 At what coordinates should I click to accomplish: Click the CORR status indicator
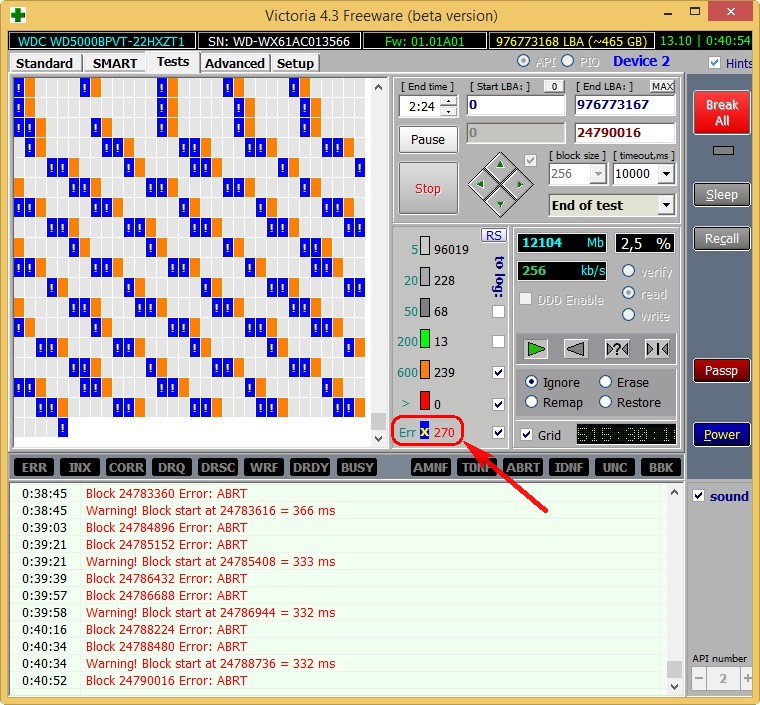(x=126, y=468)
